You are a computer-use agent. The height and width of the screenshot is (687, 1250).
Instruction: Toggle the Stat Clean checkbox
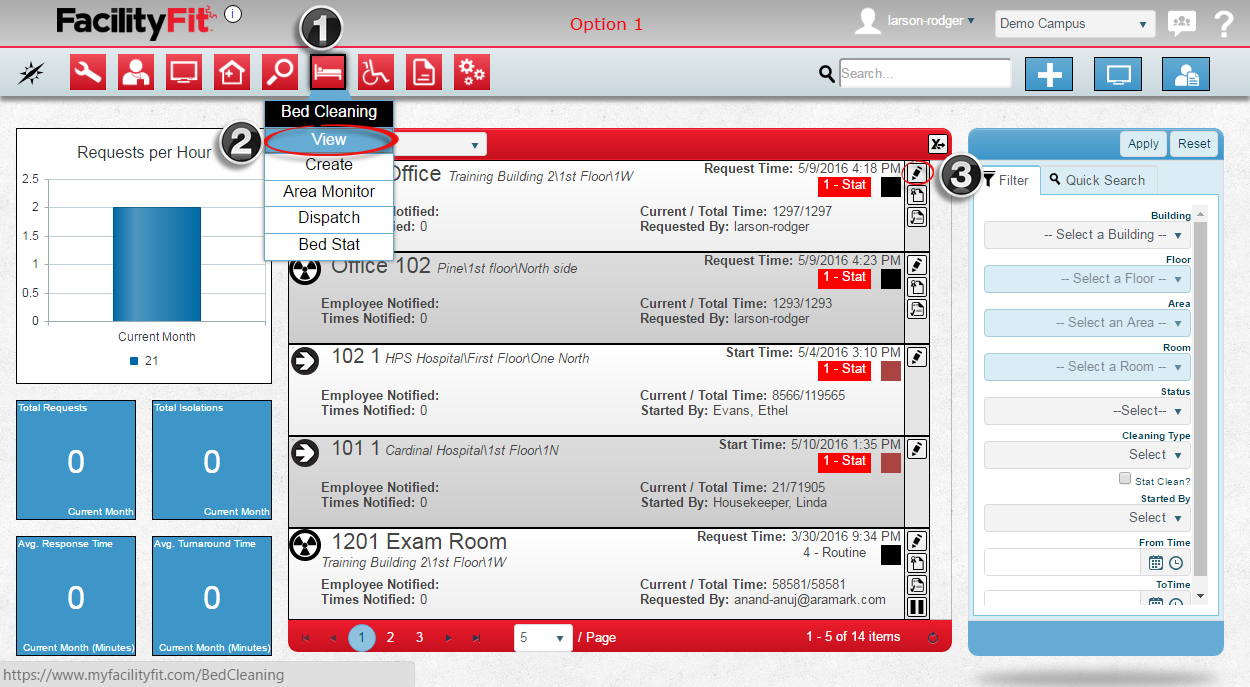pos(1125,480)
